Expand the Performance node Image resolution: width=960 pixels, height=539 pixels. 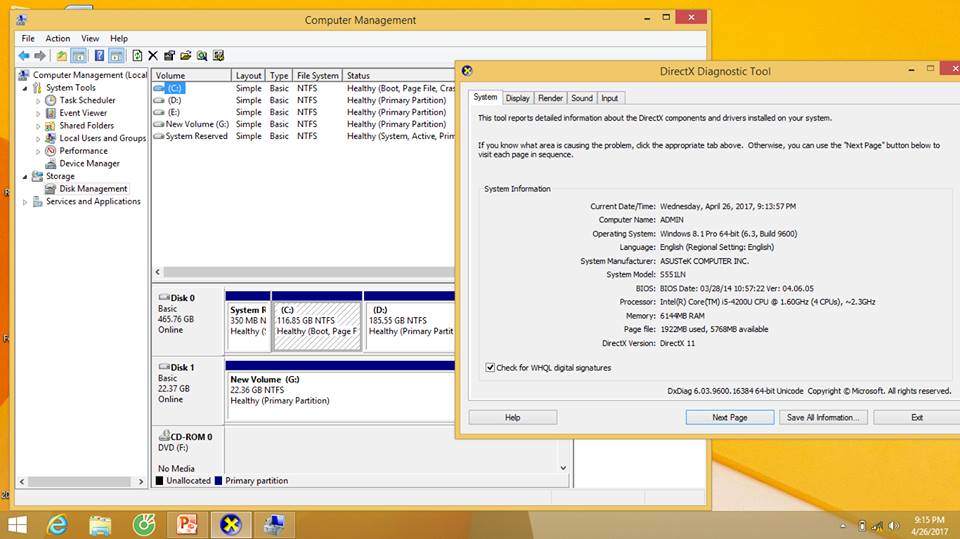[38, 151]
